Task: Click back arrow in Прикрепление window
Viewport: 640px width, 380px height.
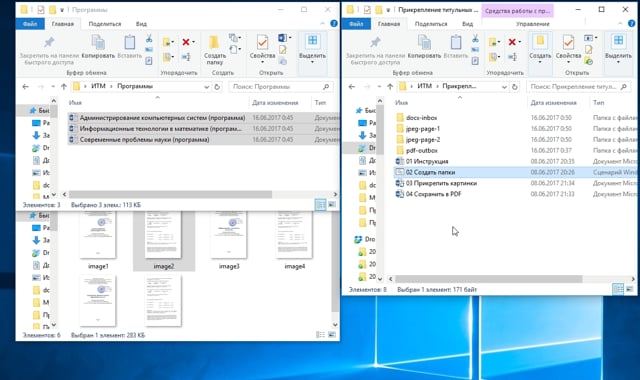Action: click(x=351, y=87)
